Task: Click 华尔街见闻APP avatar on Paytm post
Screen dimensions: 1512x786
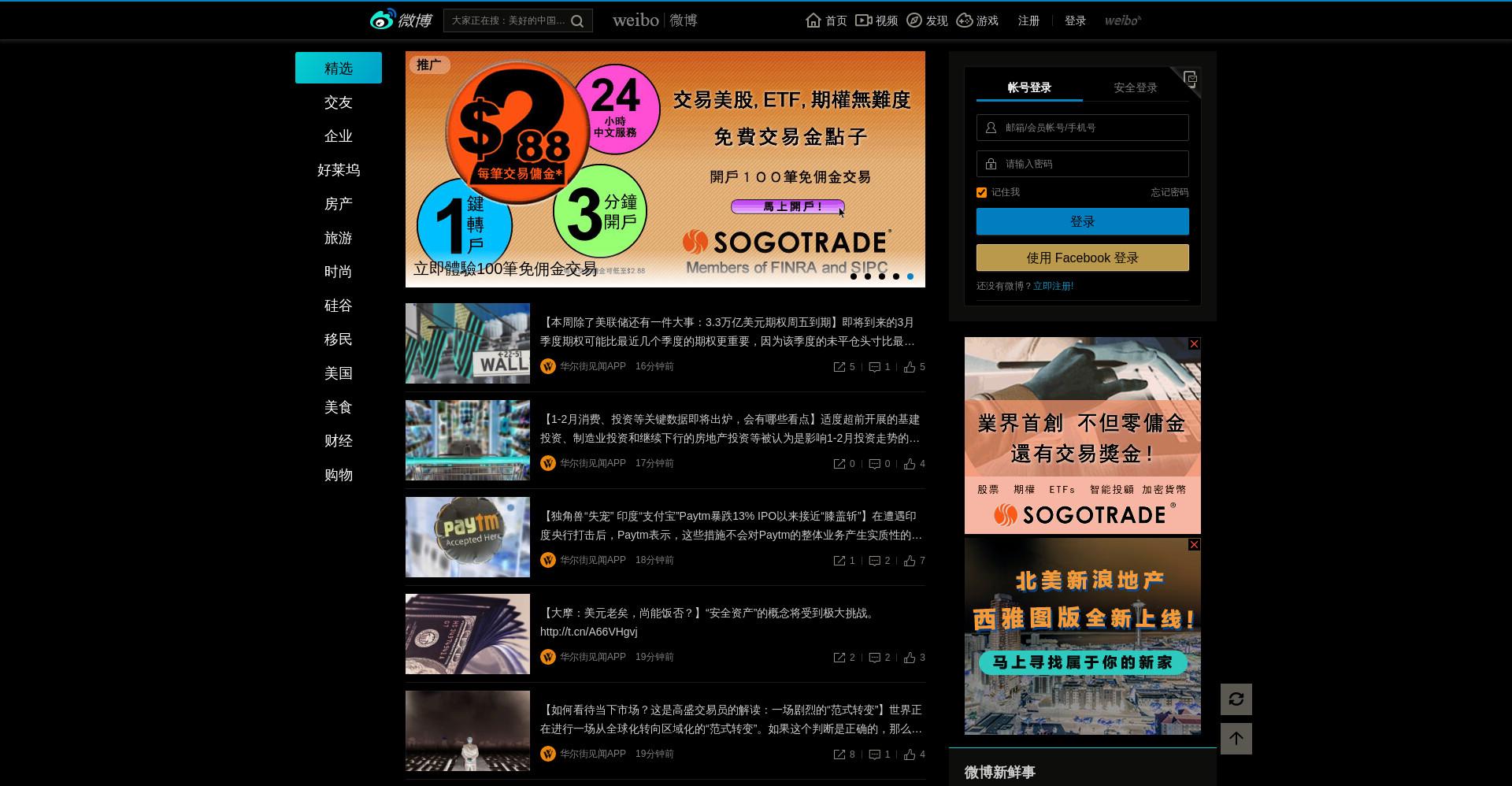Action: (548, 560)
